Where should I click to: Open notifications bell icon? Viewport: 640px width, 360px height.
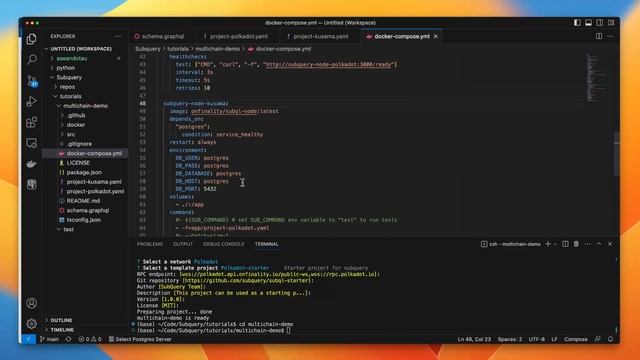tap(610, 339)
